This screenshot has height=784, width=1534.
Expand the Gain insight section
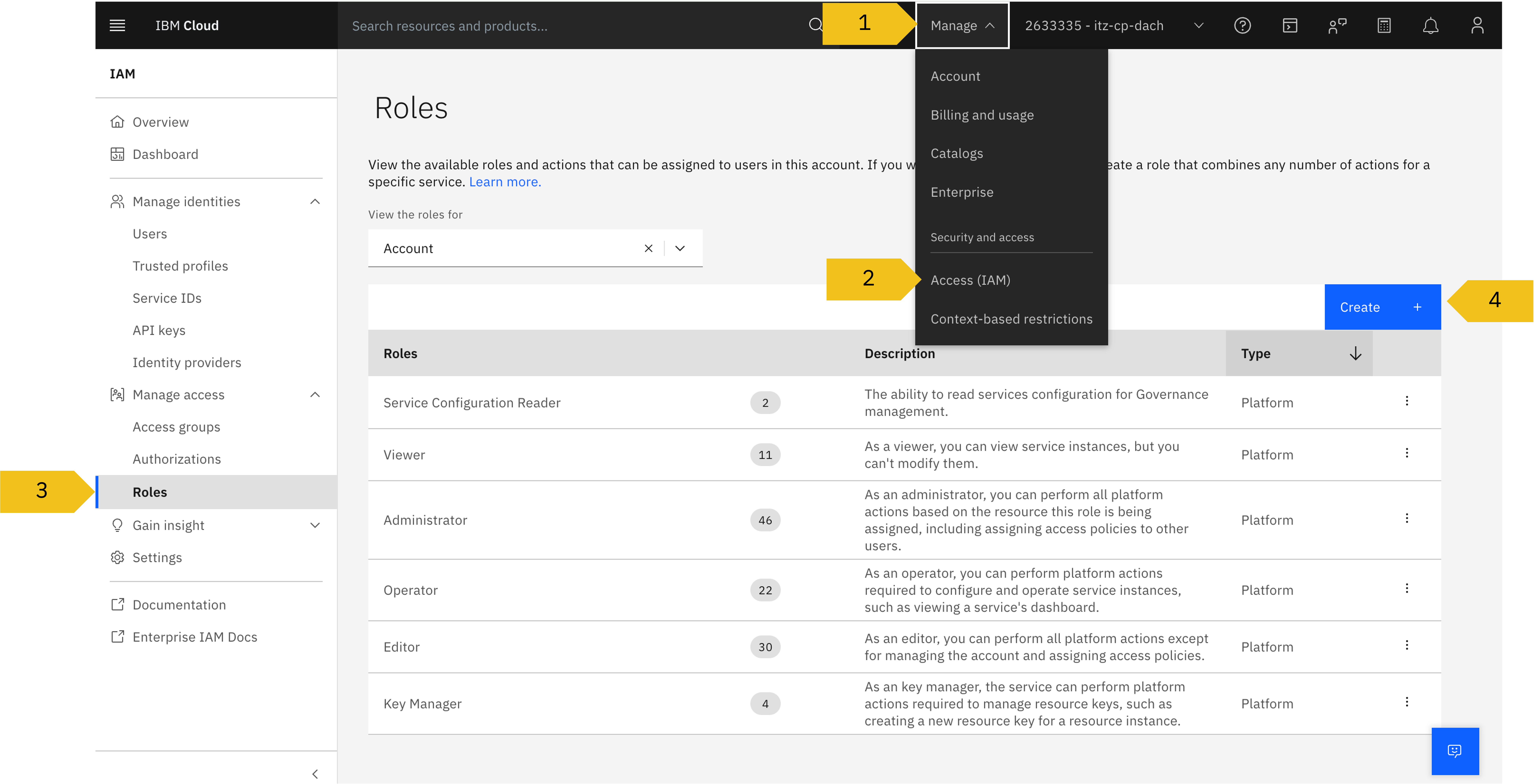point(315,525)
